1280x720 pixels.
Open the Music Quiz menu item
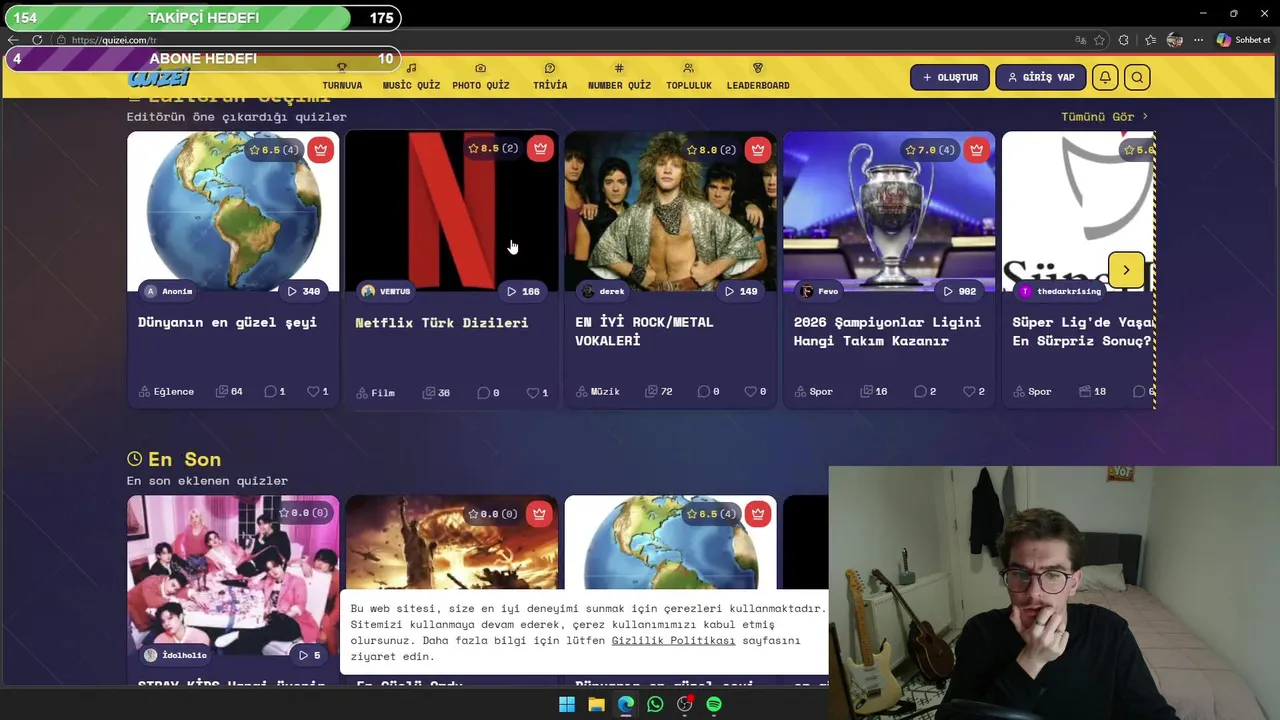pos(411,77)
